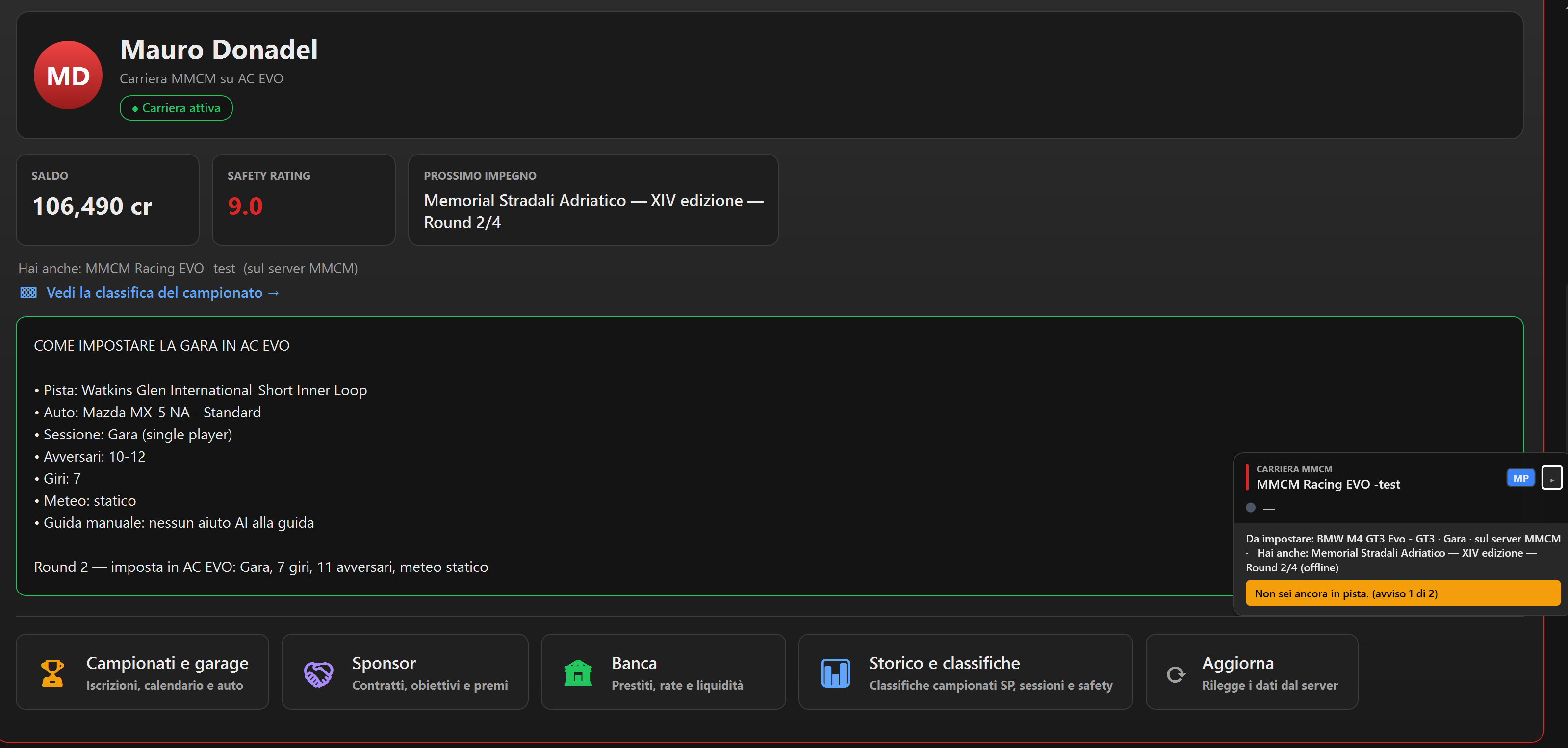Click Hai anche MMCM Racing EVO -test line
Image resolution: width=1568 pixels, height=748 pixels.
[188, 268]
